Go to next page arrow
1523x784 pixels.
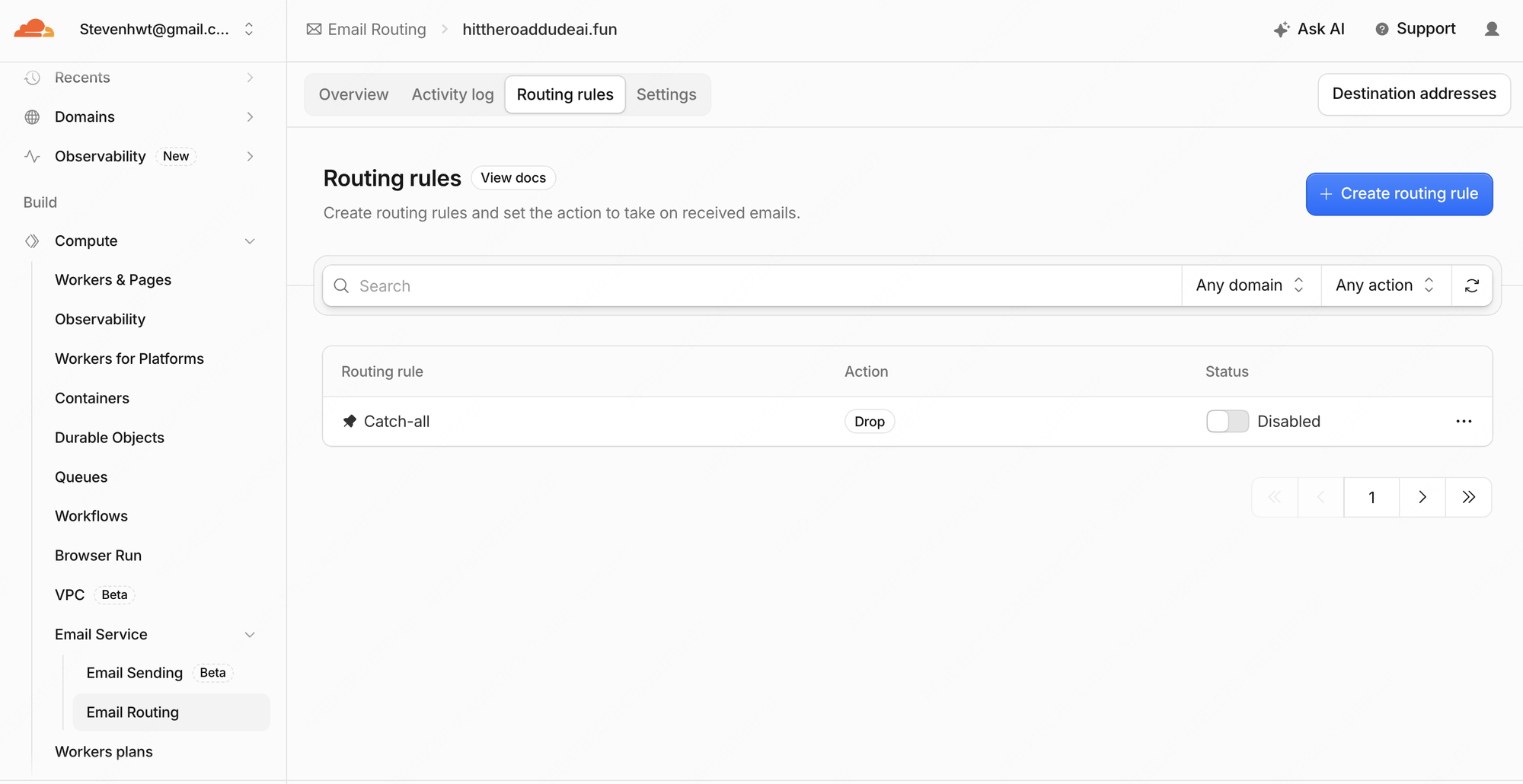1422,497
